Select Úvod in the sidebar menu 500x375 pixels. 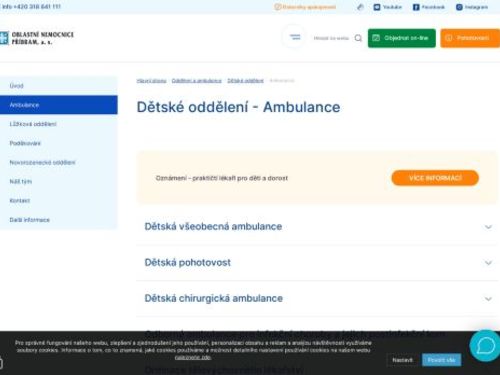(59, 86)
